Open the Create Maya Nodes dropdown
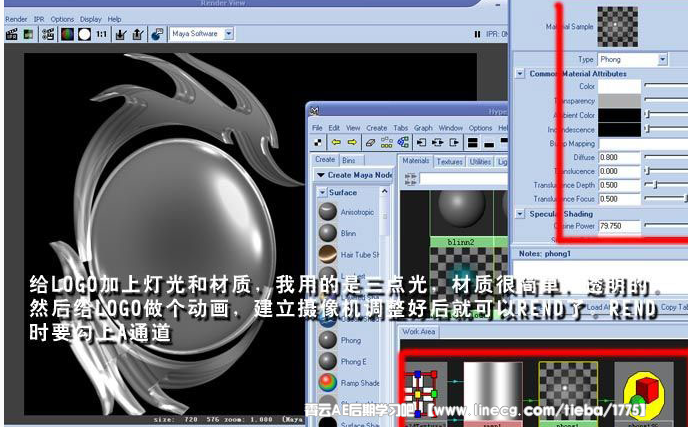The image size is (688, 427). pyautogui.click(x=353, y=175)
